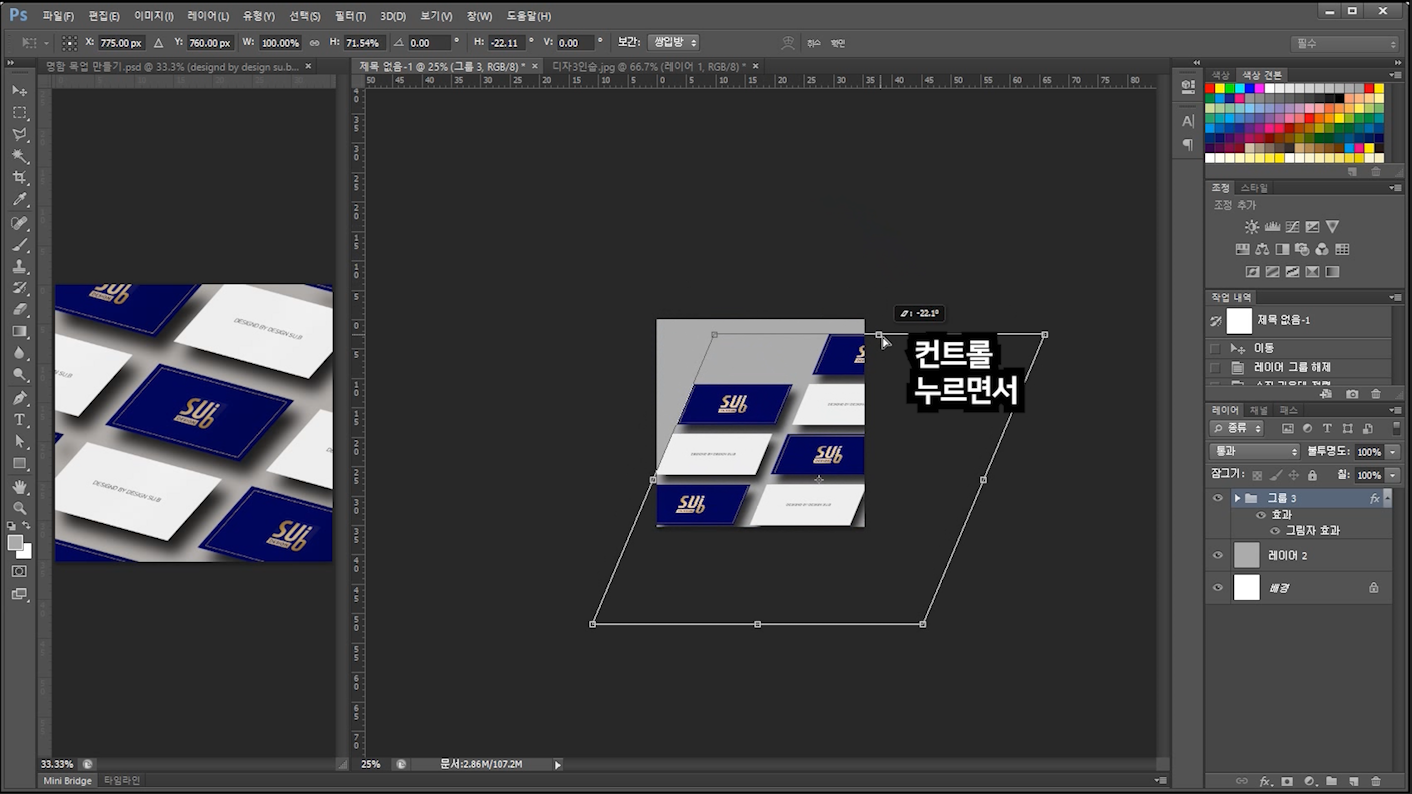This screenshot has height=794, width=1412.
Task: Select the Rectangular Marquee tool
Action: [20, 113]
